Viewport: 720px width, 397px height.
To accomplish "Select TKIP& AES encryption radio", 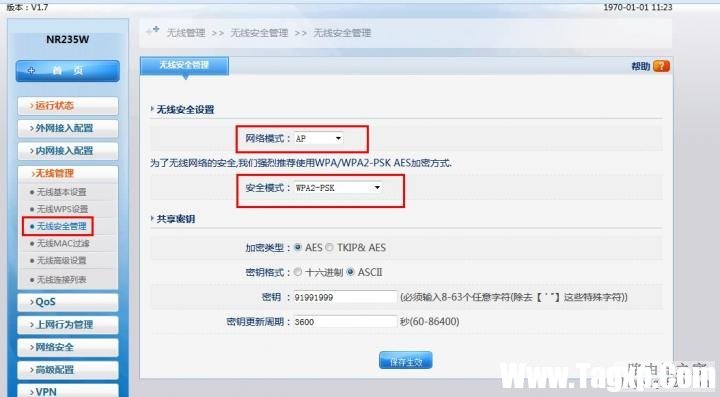I will [329, 247].
